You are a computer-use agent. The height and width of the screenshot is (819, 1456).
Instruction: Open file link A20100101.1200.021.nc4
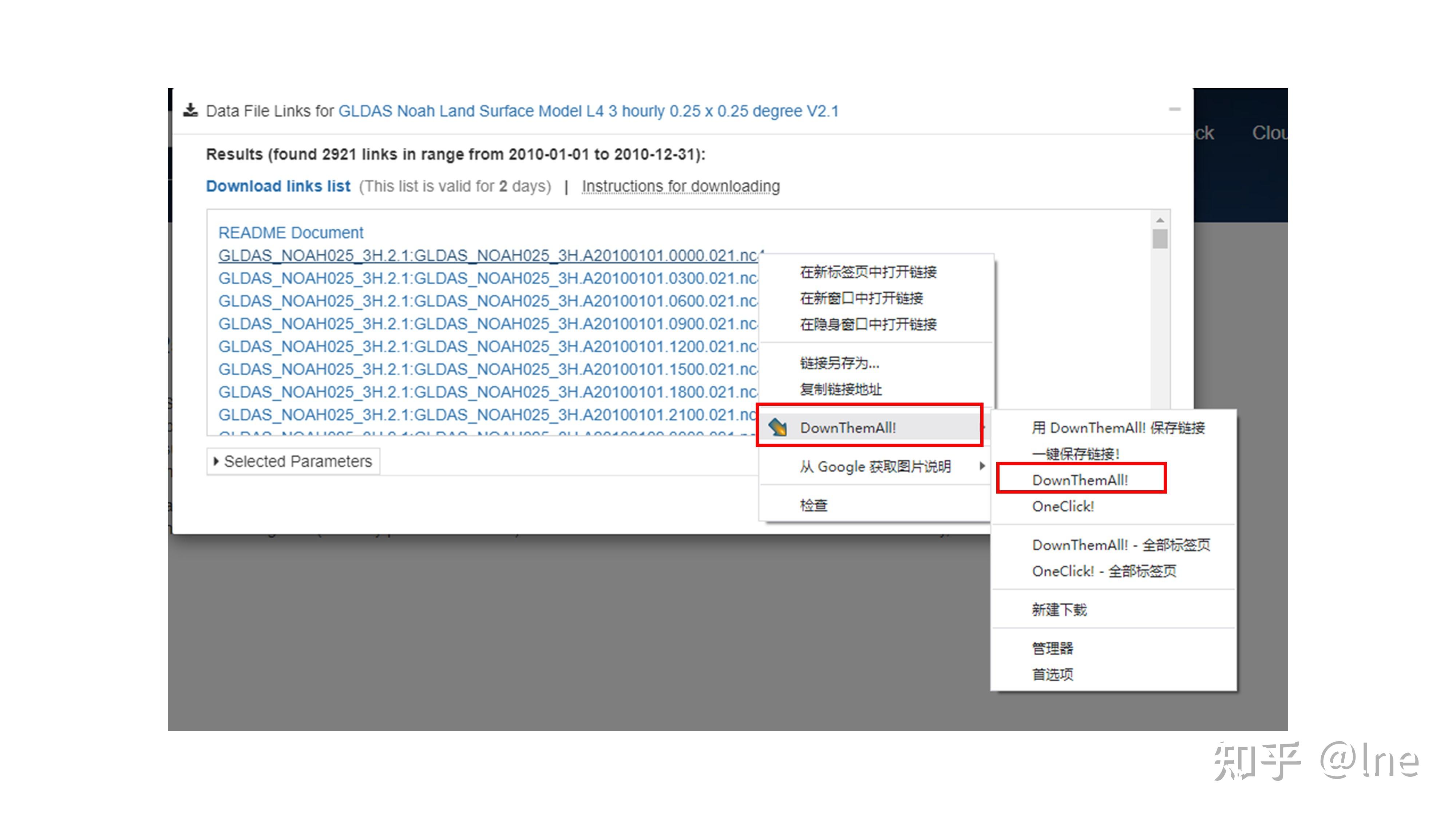(x=488, y=347)
